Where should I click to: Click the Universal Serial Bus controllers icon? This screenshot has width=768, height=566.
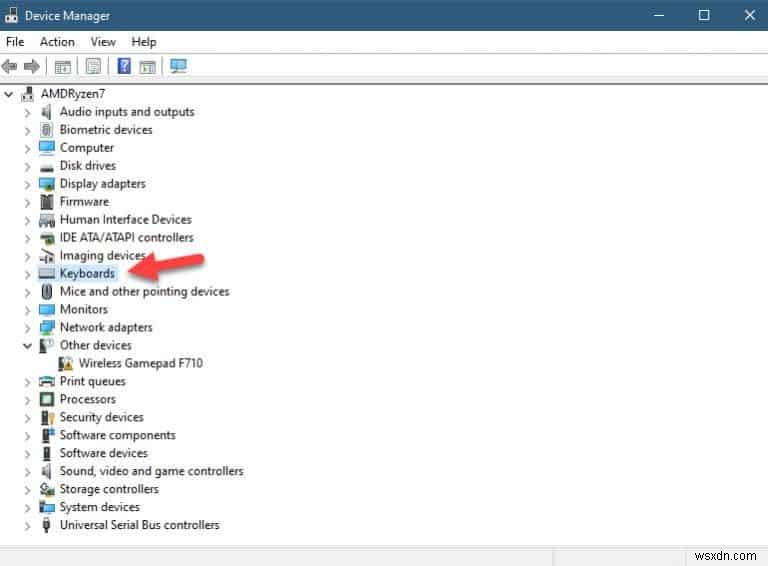tap(47, 525)
